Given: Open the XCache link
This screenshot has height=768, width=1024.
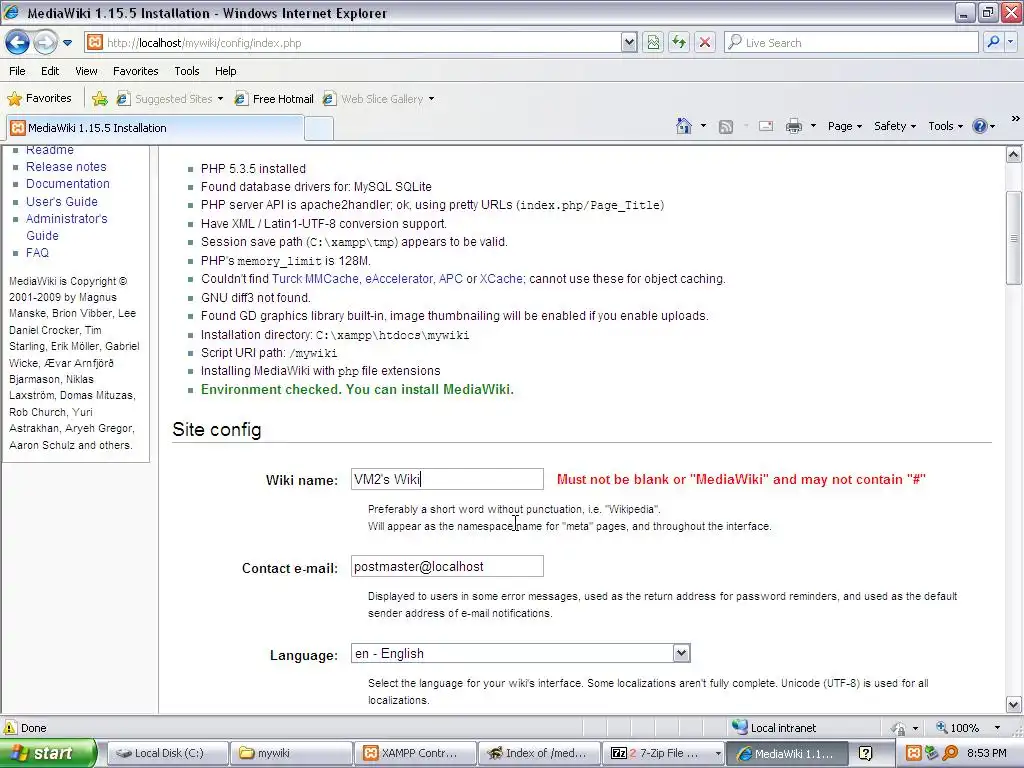Looking at the screenshot, I should (502, 279).
